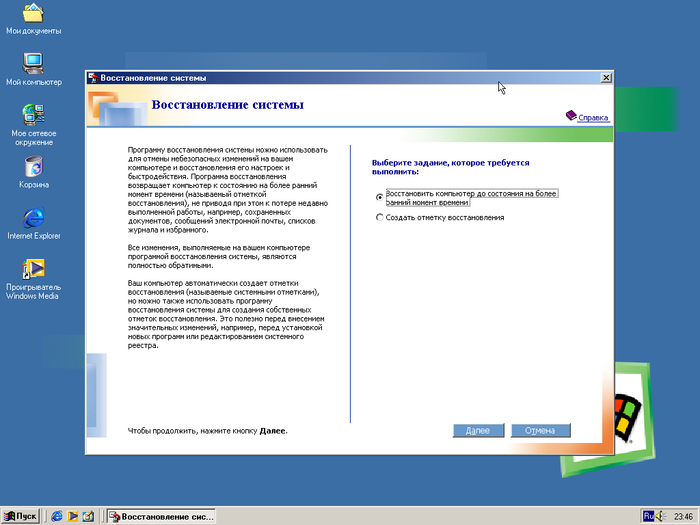
Task: Click the Мое сетевое окружение desktop icon
Action: click(x=33, y=113)
